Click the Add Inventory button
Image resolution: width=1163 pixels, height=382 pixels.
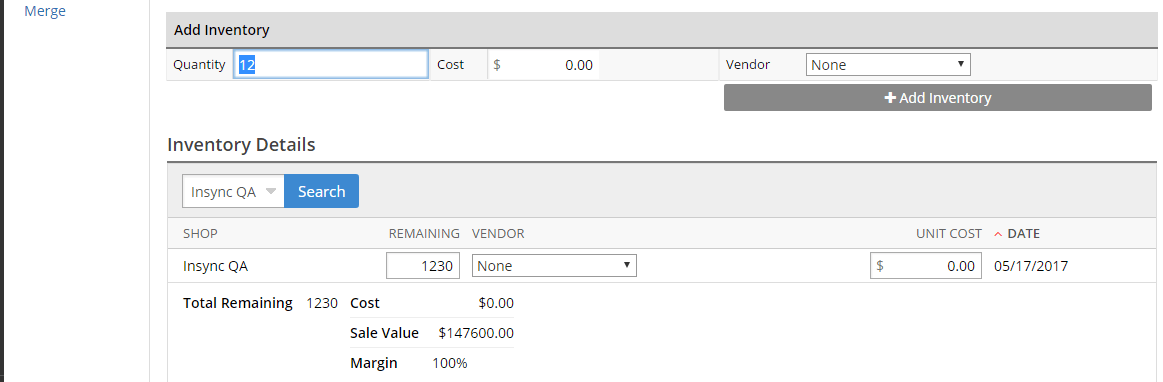pyautogui.click(x=938, y=98)
